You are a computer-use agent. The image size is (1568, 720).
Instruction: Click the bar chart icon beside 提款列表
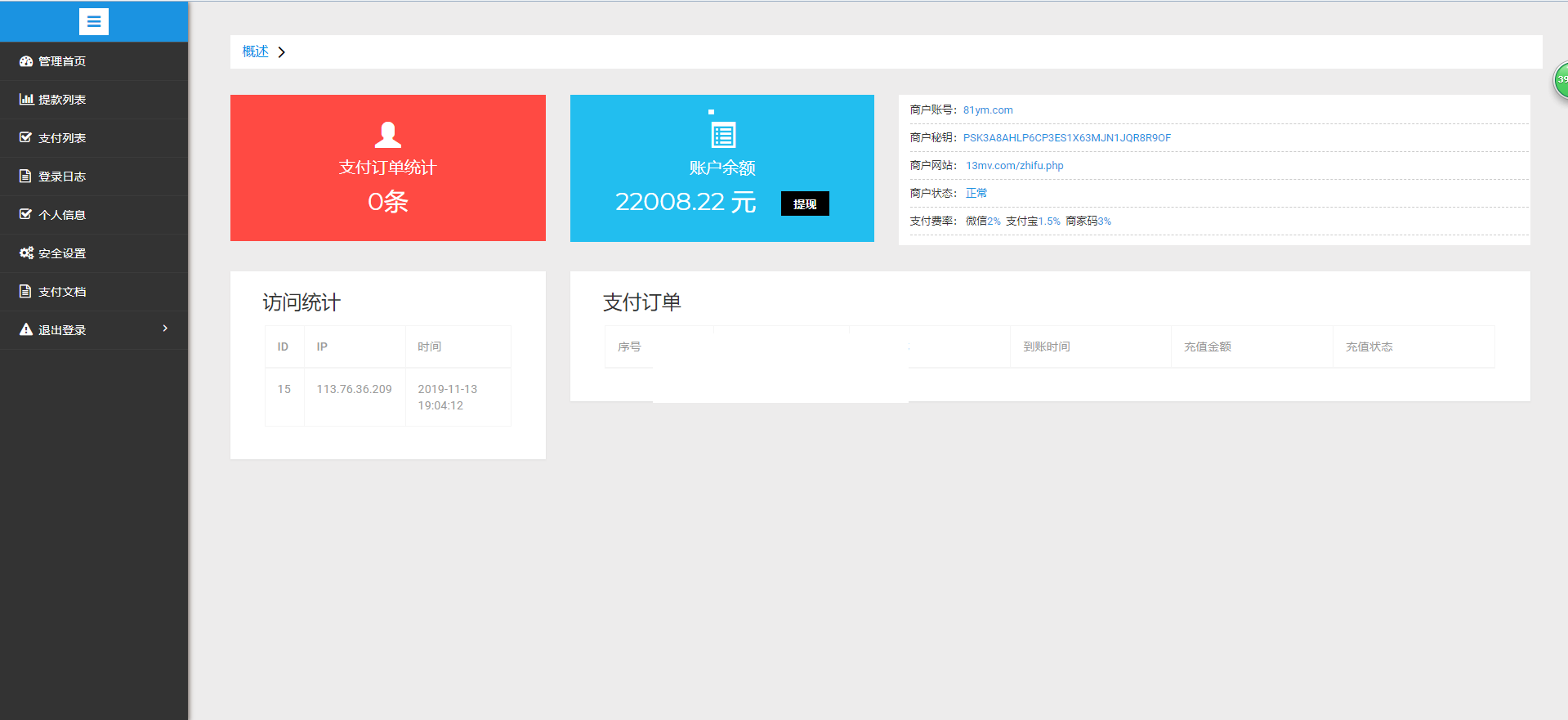coord(26,100)
